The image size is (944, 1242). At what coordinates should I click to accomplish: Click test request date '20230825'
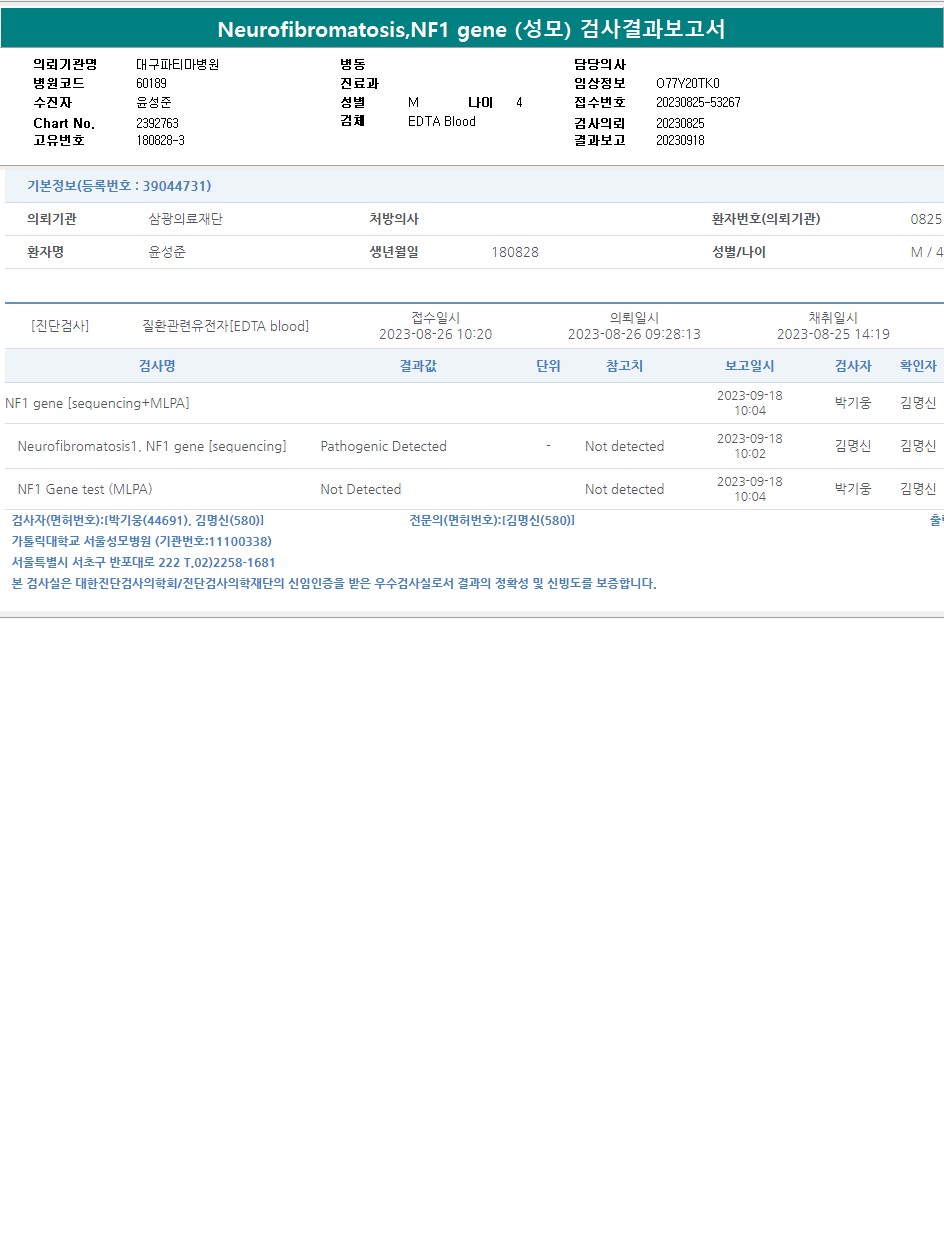click(680, 123)
